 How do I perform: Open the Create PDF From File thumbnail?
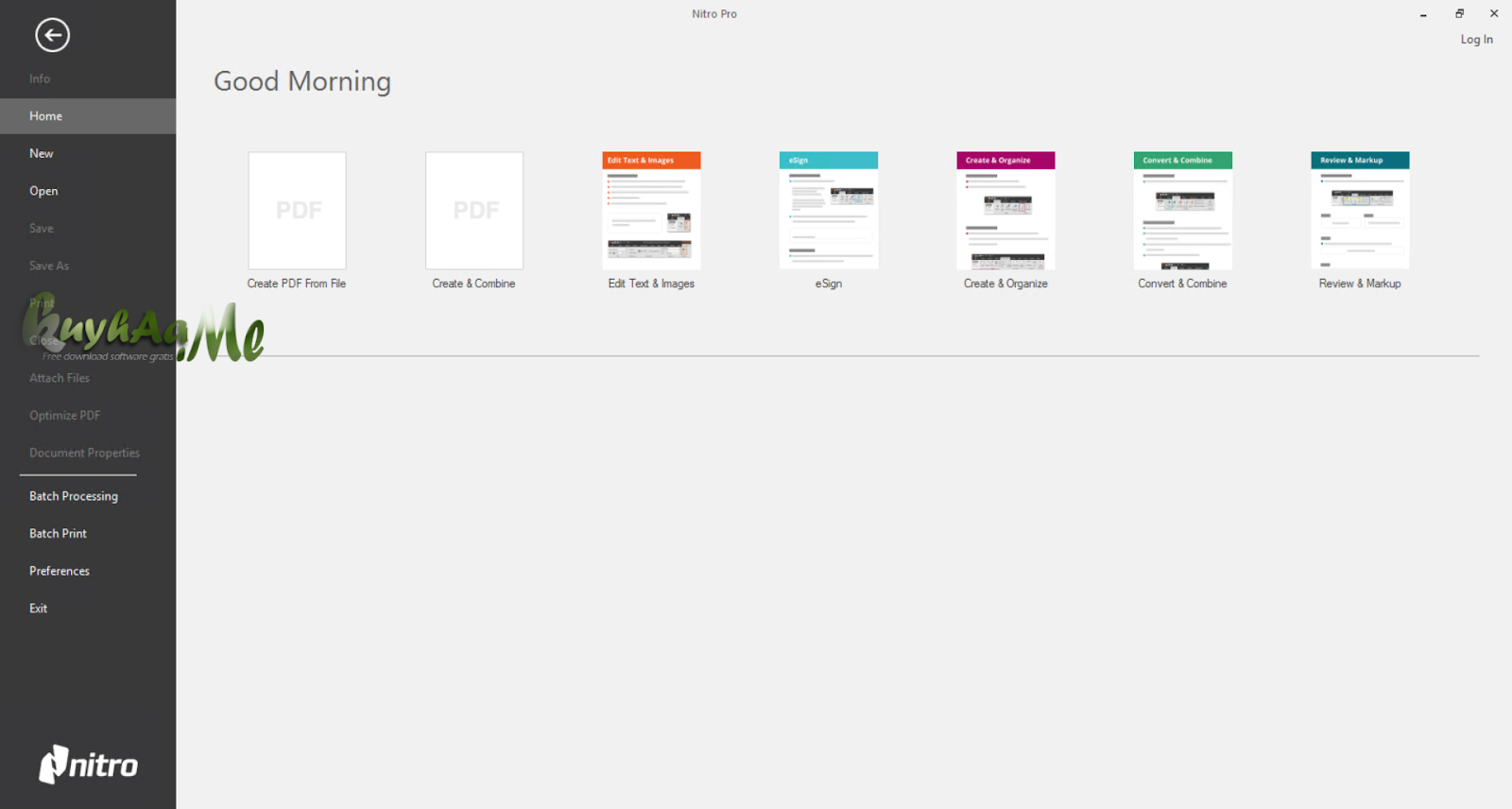coord(297,211)
